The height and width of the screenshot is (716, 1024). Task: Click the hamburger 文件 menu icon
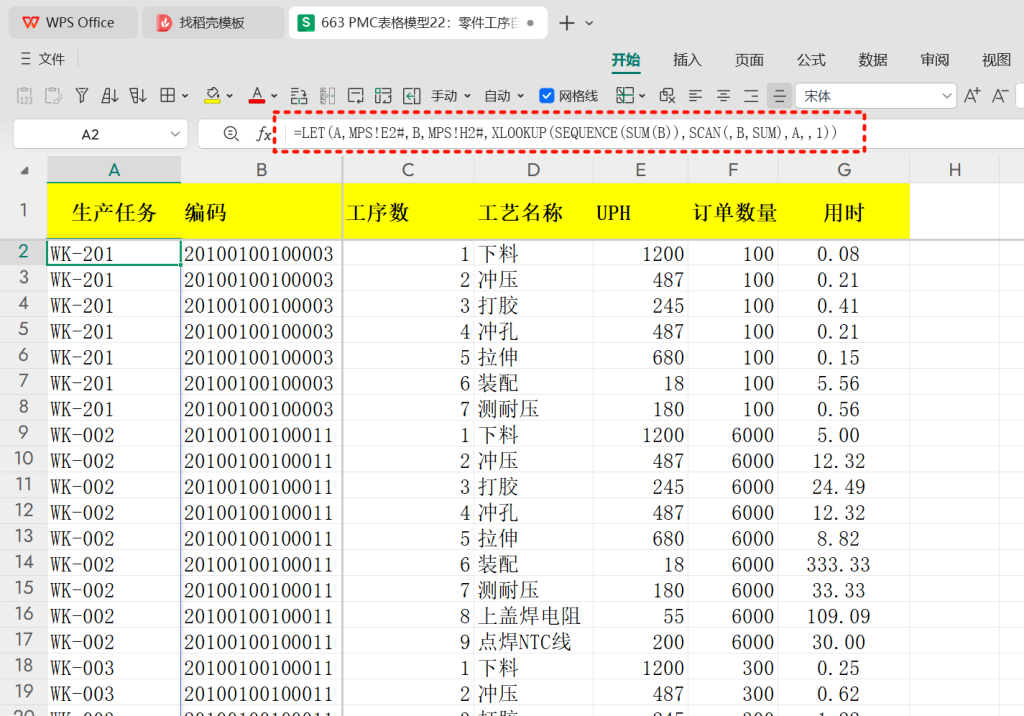pos(25,59)
